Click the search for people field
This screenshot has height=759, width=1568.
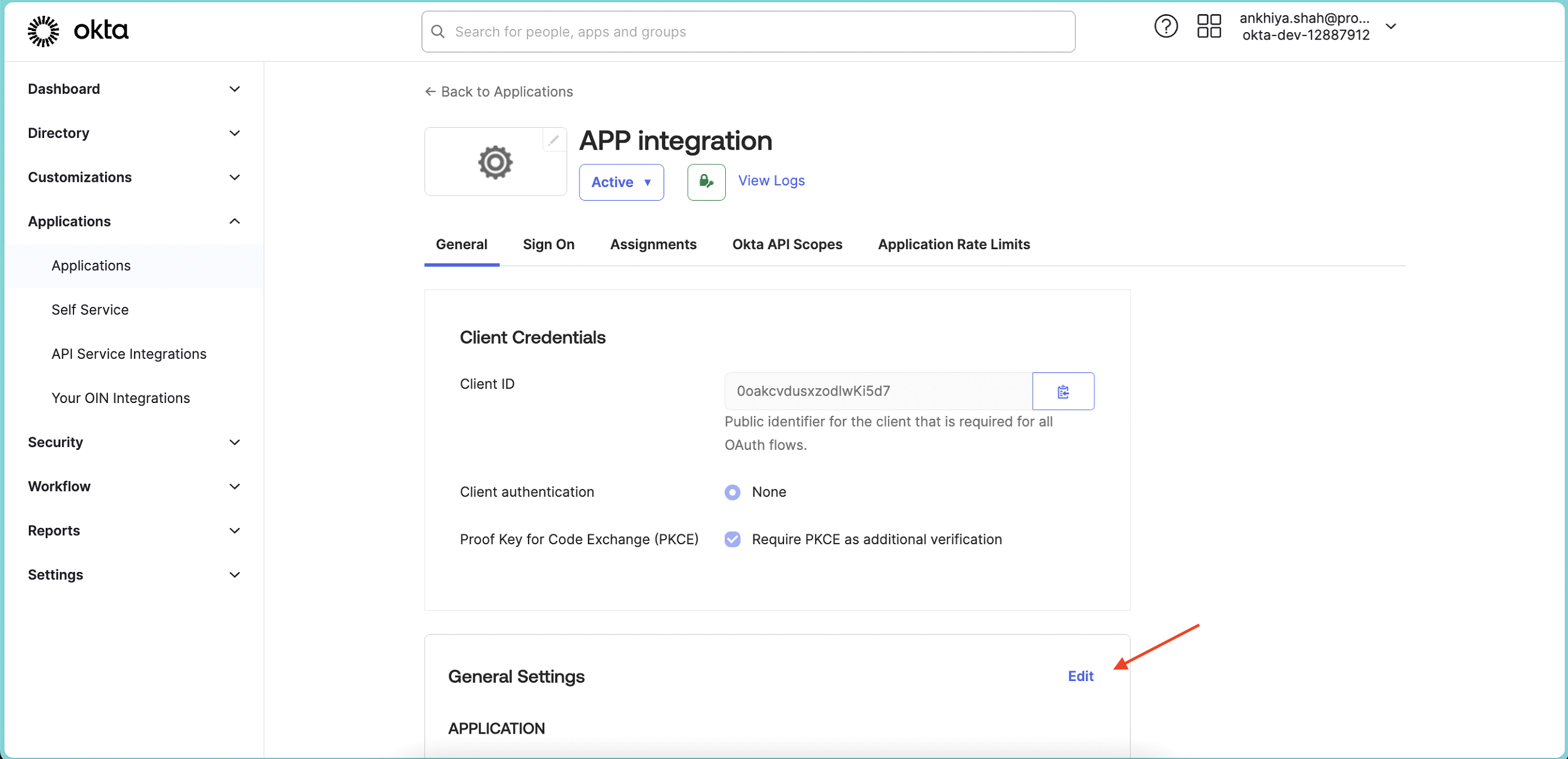670,32
